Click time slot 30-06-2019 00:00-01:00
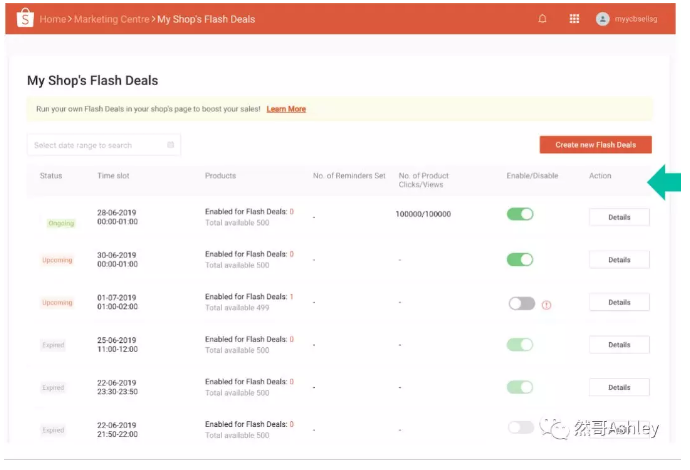Image resolution: width=690 pixels, height=470 pixels. [x=117, y=260]
